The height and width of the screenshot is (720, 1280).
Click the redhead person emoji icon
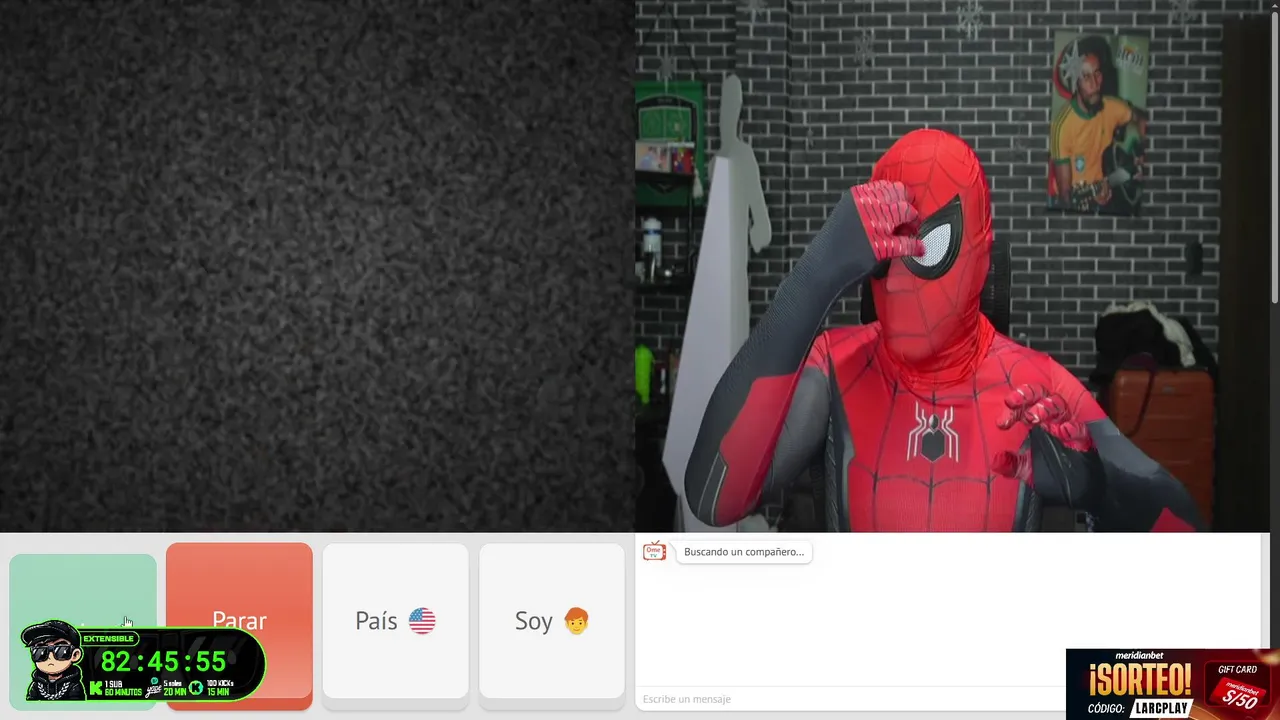(x=576, y=621)
